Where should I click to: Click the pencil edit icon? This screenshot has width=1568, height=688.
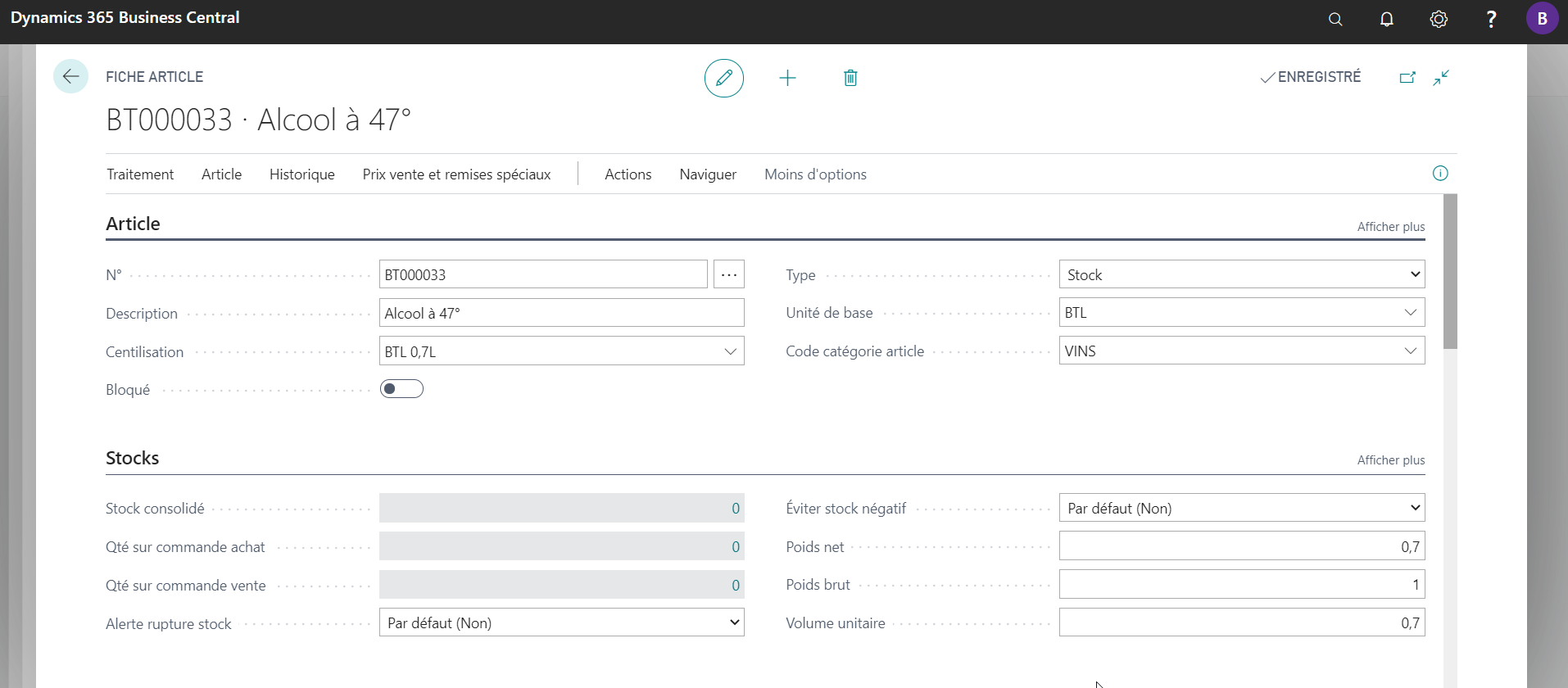724,78
